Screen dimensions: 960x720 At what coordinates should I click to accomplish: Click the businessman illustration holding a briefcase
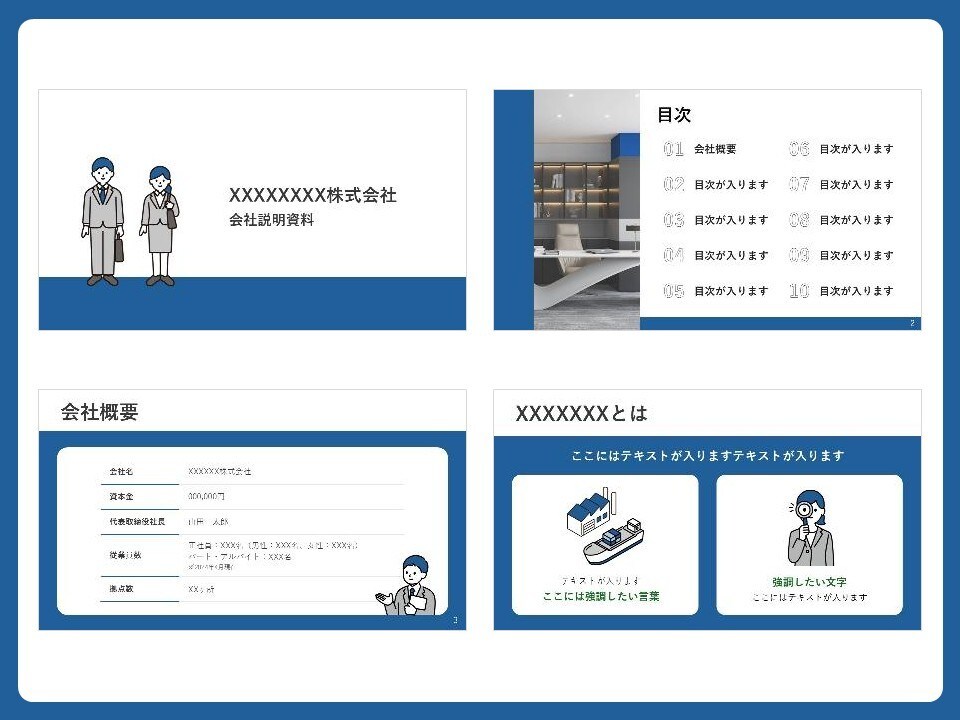pos(102,222)
